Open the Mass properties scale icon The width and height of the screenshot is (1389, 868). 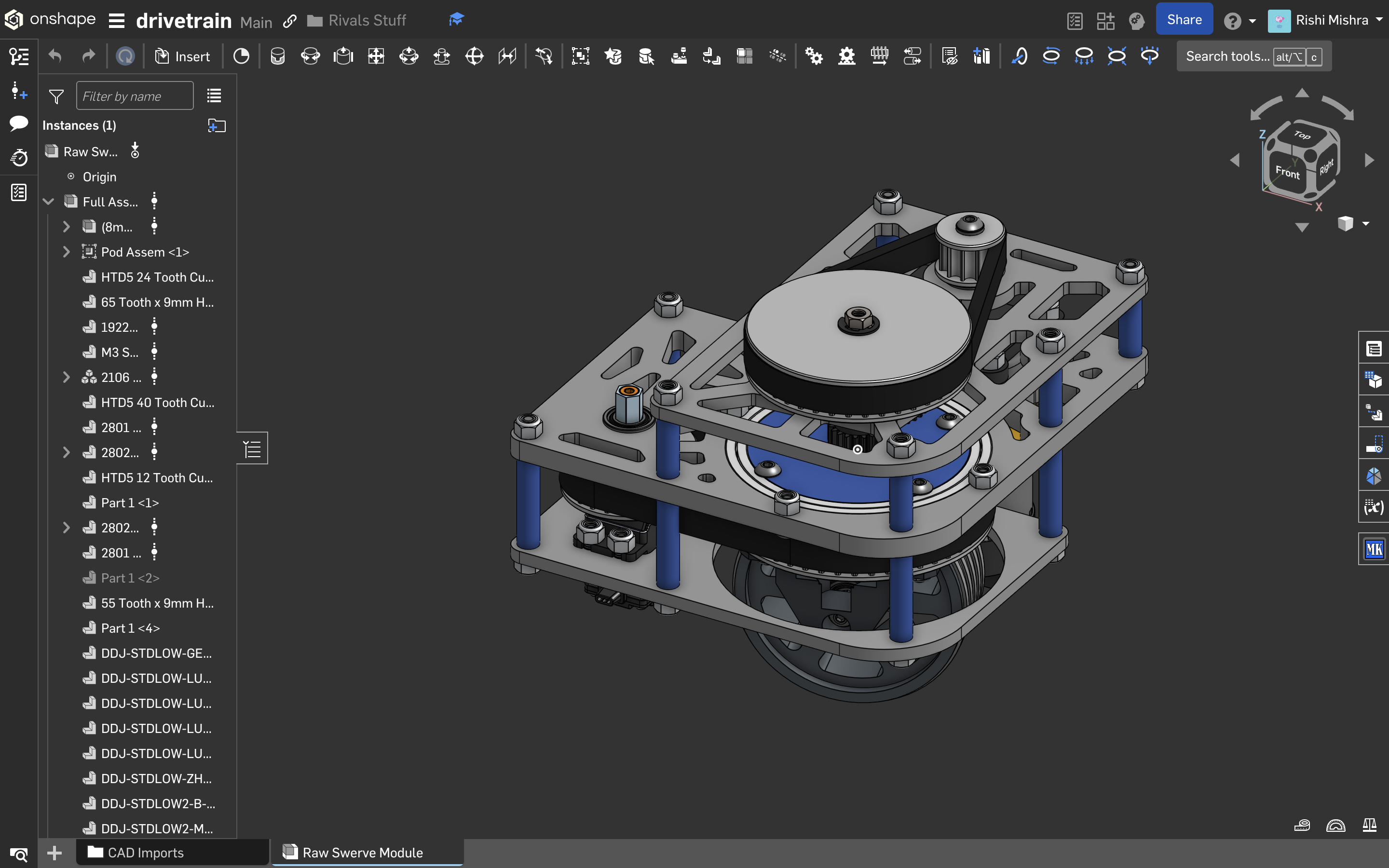coord(1370,826)
